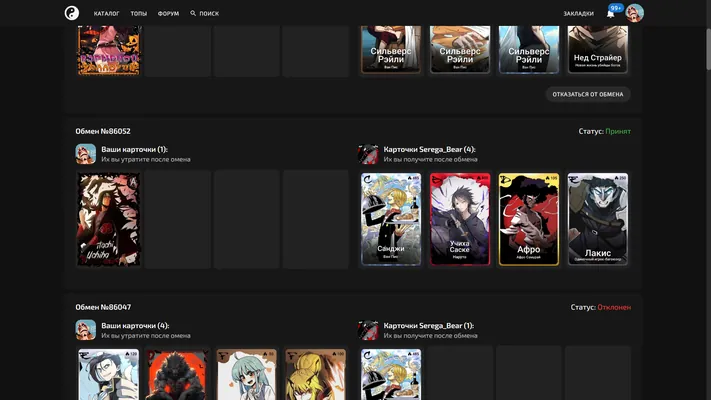Click your avatar in exchange №86047
Image resolution: width=711 pixels, height=400 pixels.
point(86,330)
